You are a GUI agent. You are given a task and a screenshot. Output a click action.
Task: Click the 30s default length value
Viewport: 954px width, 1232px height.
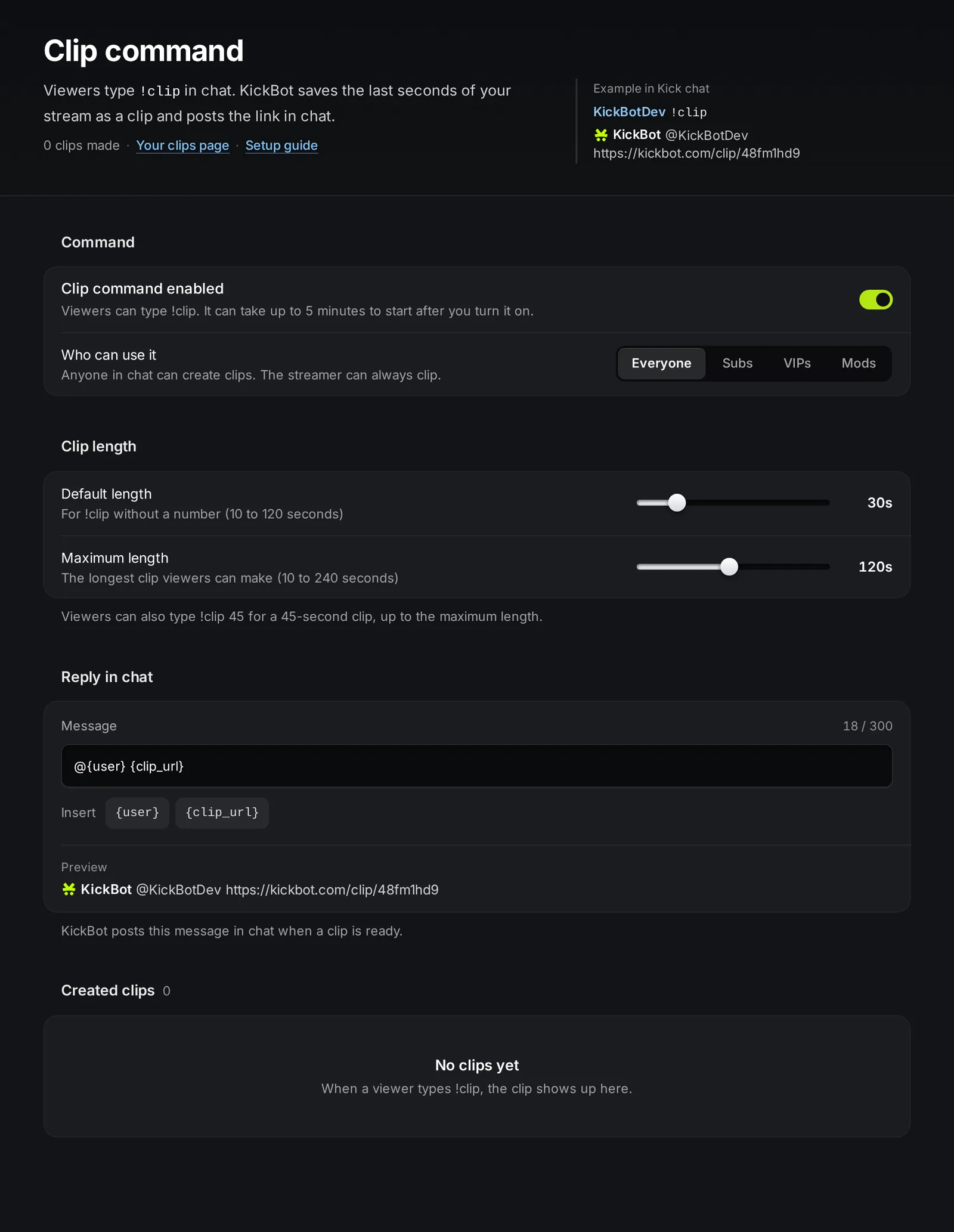[x=879, y=503]
